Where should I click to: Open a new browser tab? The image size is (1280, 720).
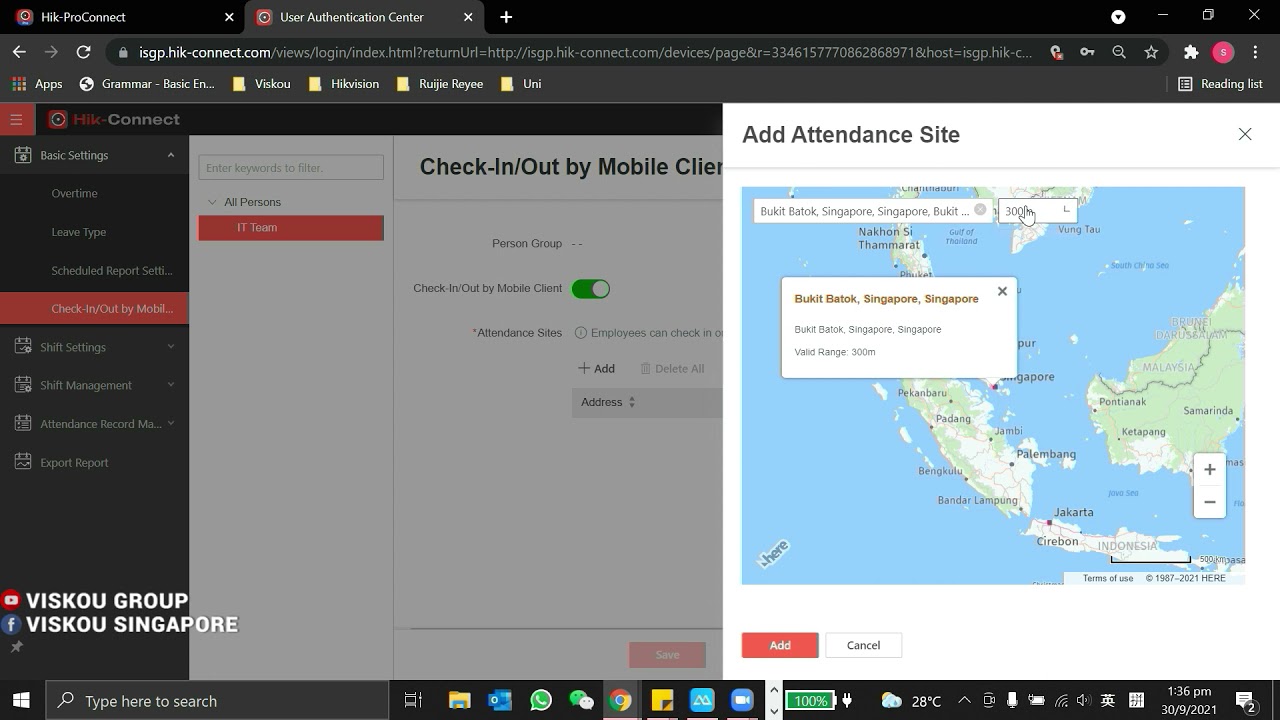coord(506,17)
